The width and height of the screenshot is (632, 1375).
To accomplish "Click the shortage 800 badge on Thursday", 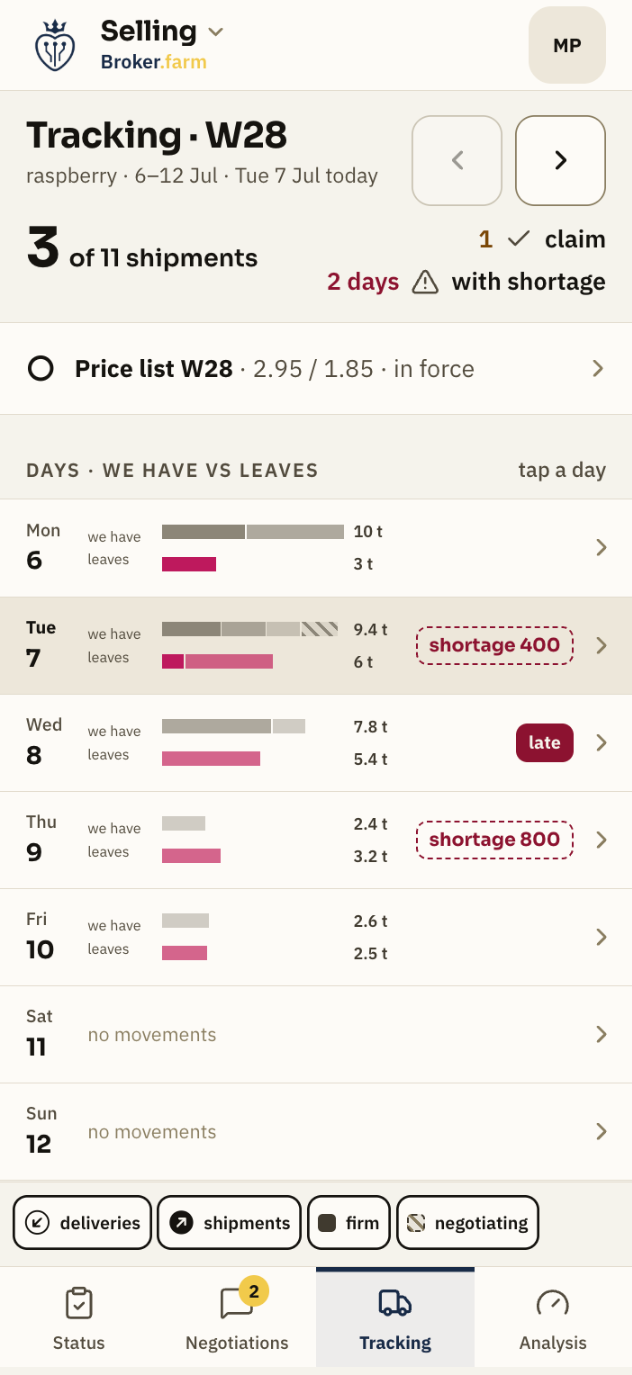I will pos(495,839).
